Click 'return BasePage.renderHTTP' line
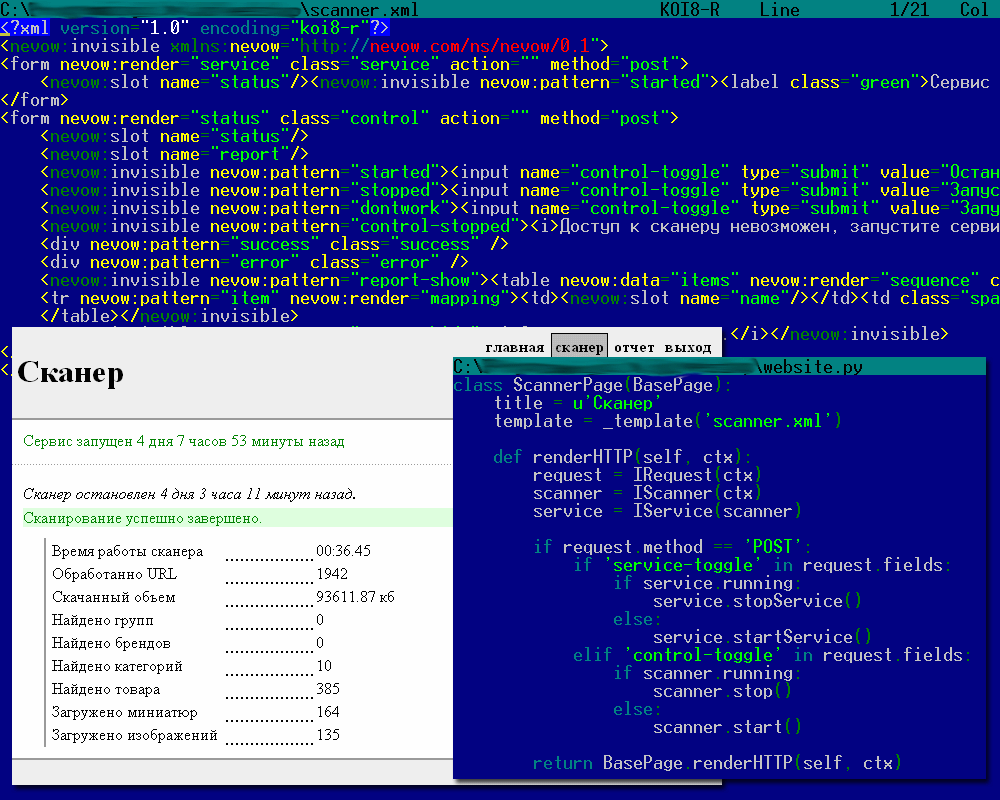1000x800 pixels. pyautogui.click(x=717, y=763)
